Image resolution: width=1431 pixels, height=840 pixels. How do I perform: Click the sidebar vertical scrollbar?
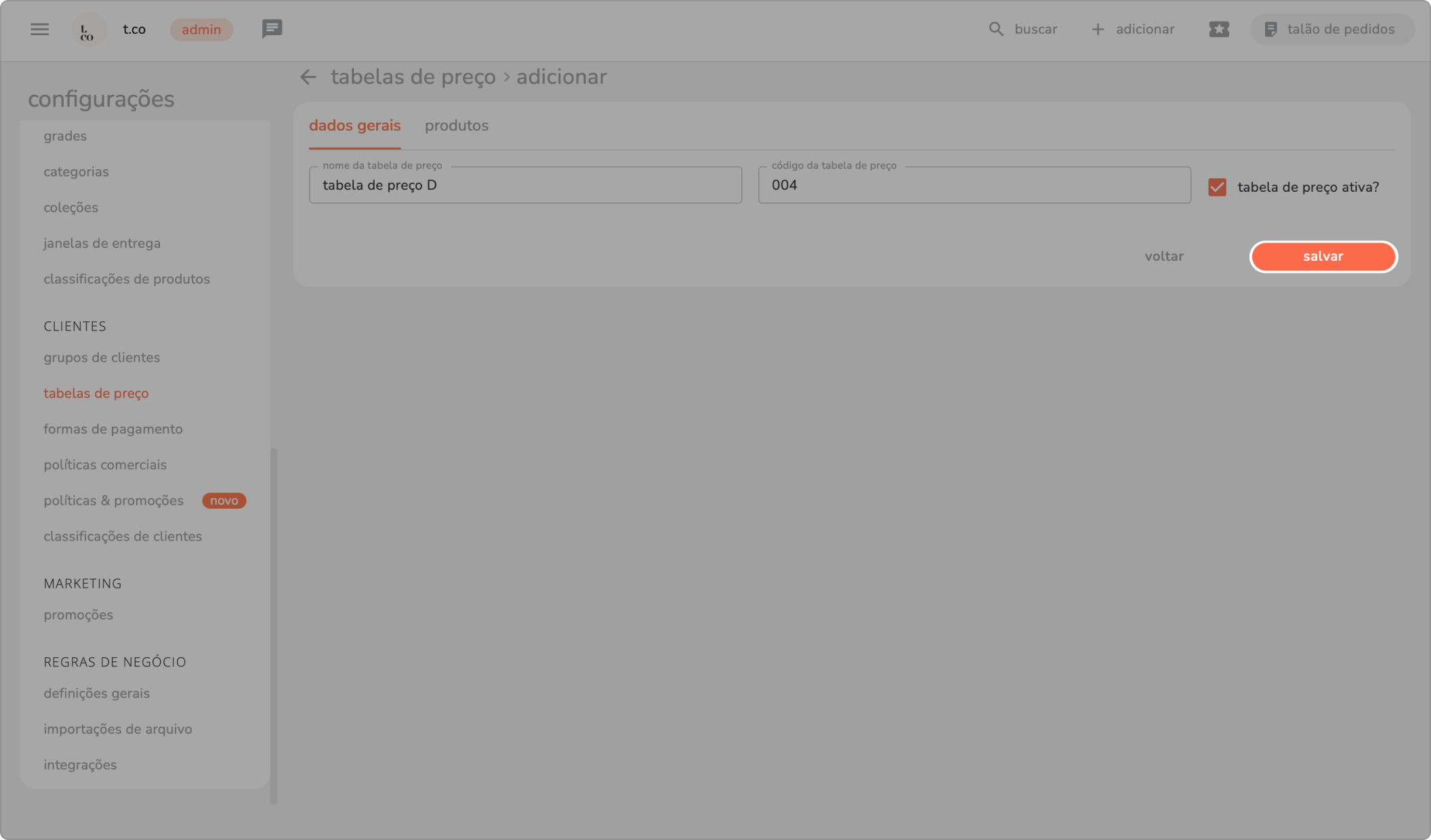[x=274, y=623]
